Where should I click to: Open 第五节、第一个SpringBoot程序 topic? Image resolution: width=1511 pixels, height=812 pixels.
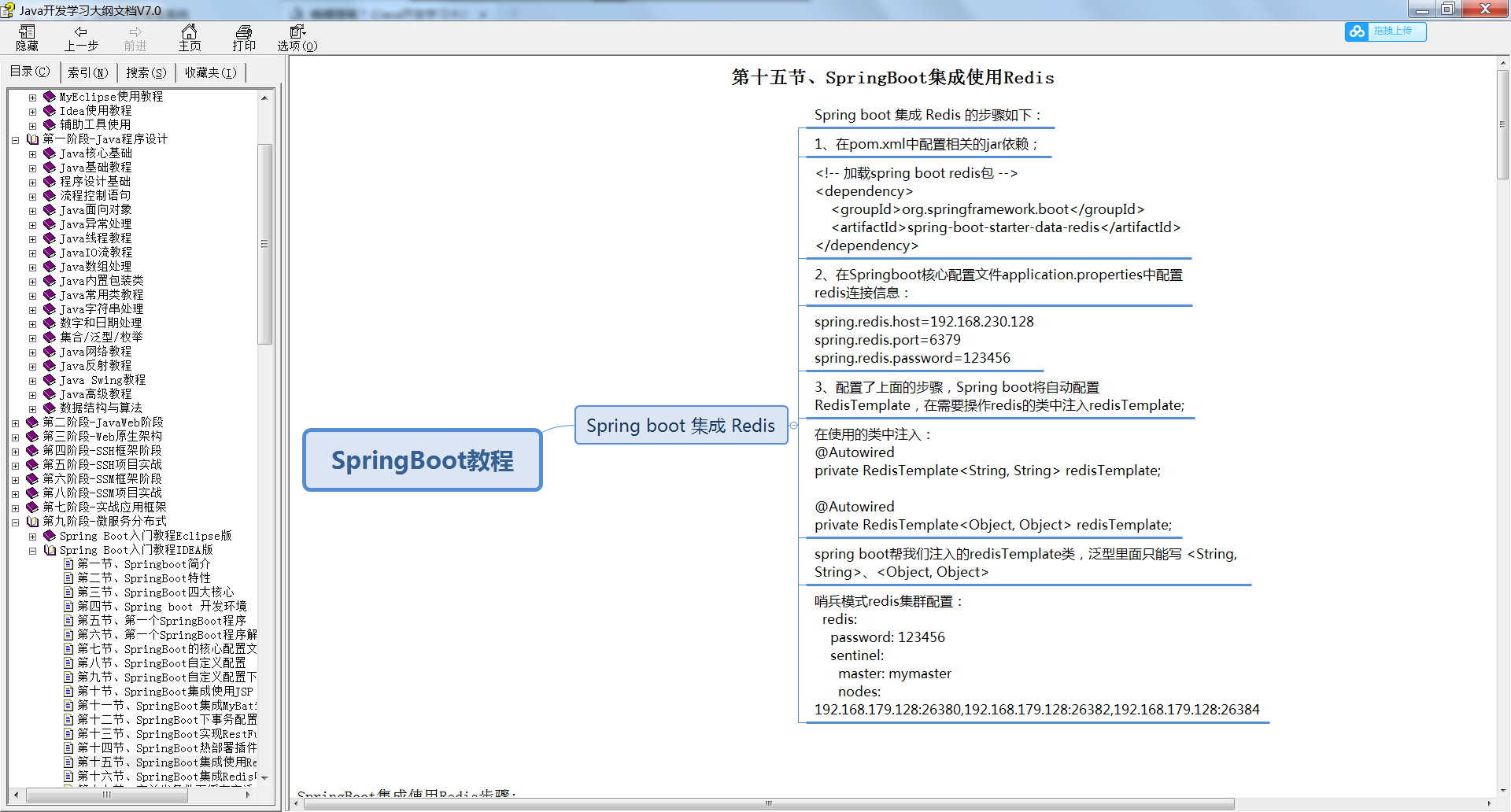pyautogui.click(x=161, y=621)
